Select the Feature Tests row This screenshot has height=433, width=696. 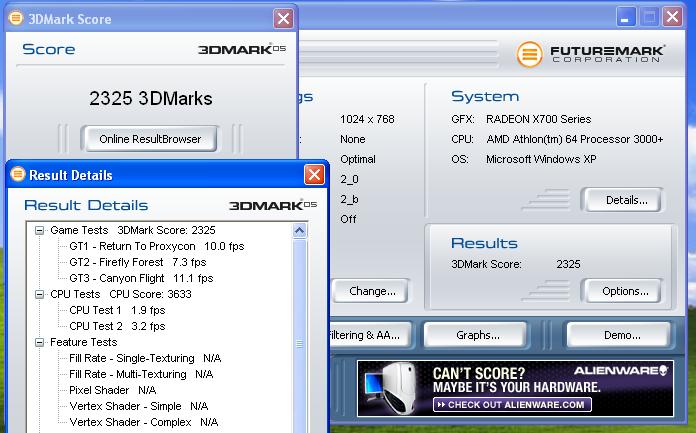coord(83,342)
